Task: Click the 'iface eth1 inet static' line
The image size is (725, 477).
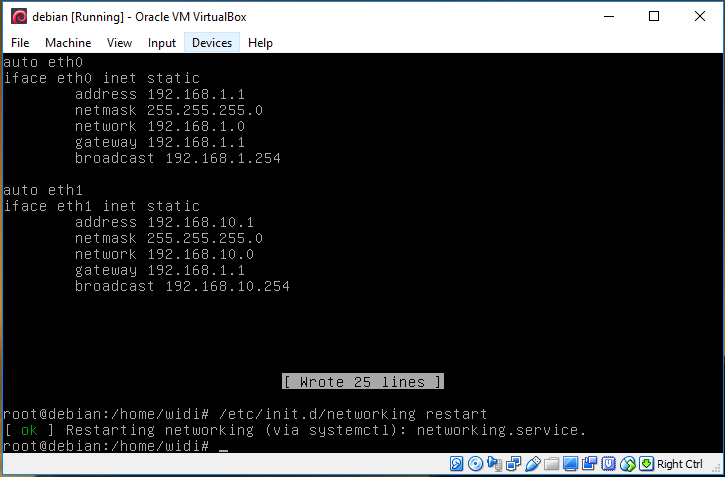Action: [102, 206]
